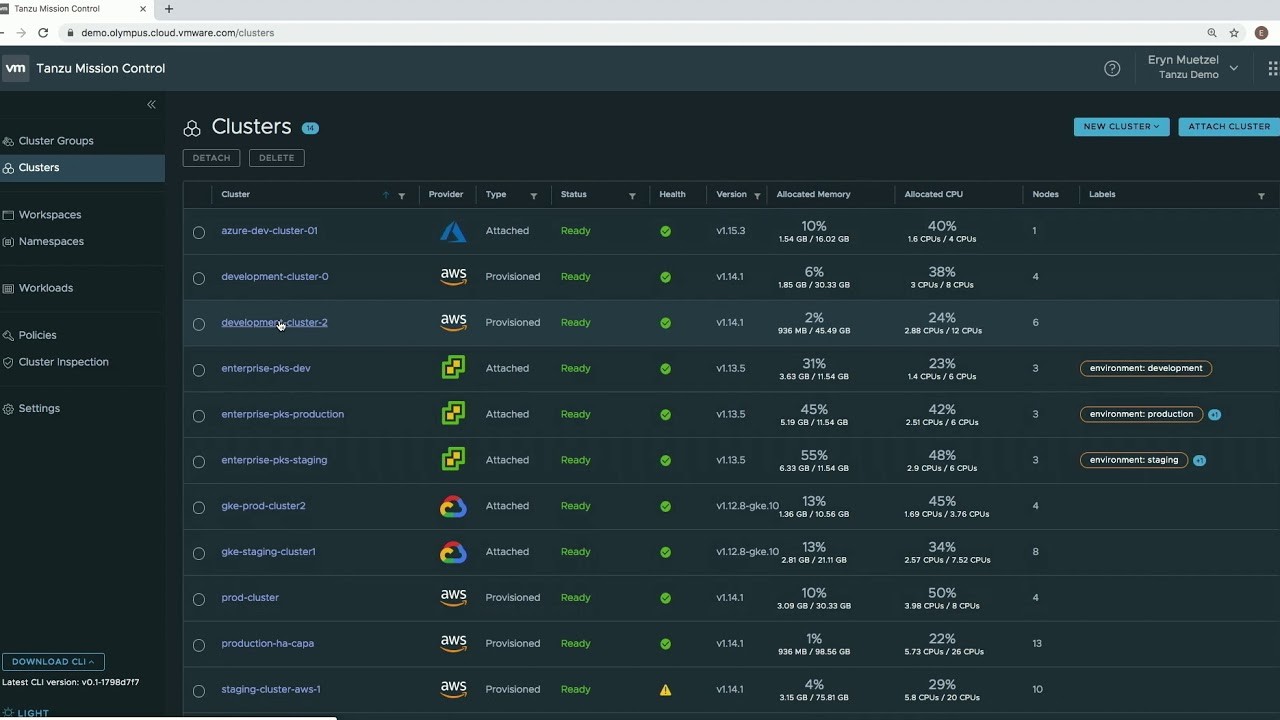The width and height of the screenshot is (1280, 720).
Task: Click the environment: development label tag
Action: 1146,368
